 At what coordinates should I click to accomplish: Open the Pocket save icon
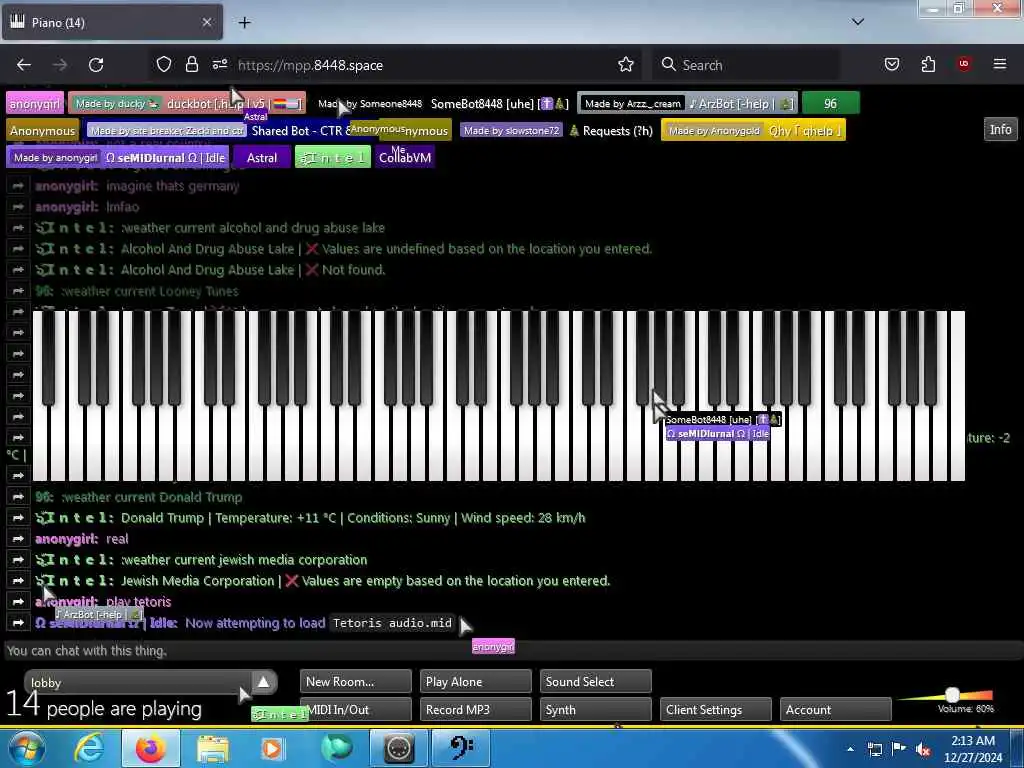tap(892, 64)
